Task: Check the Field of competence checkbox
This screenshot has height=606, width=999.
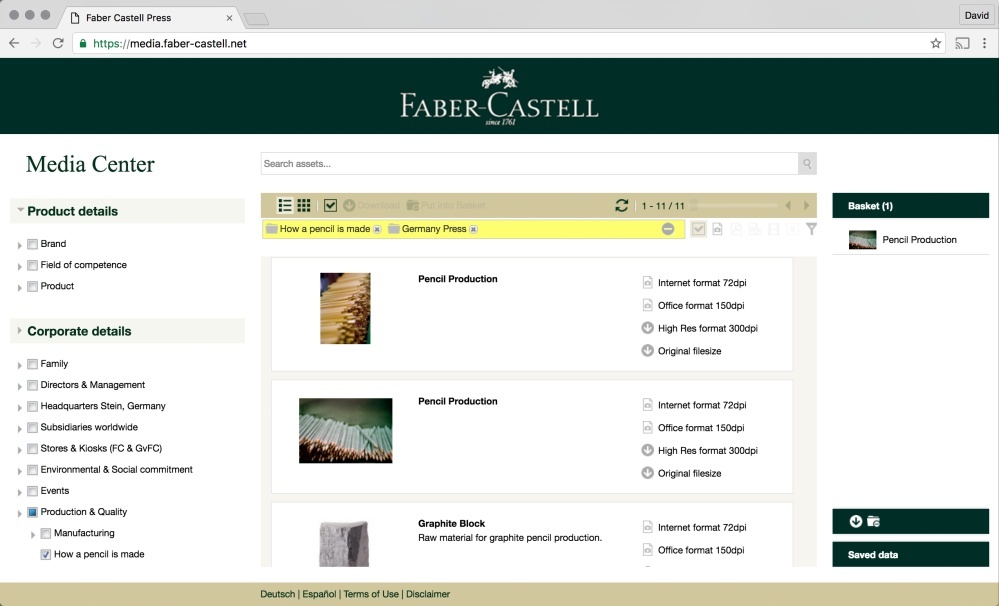Action: [32, 265]
